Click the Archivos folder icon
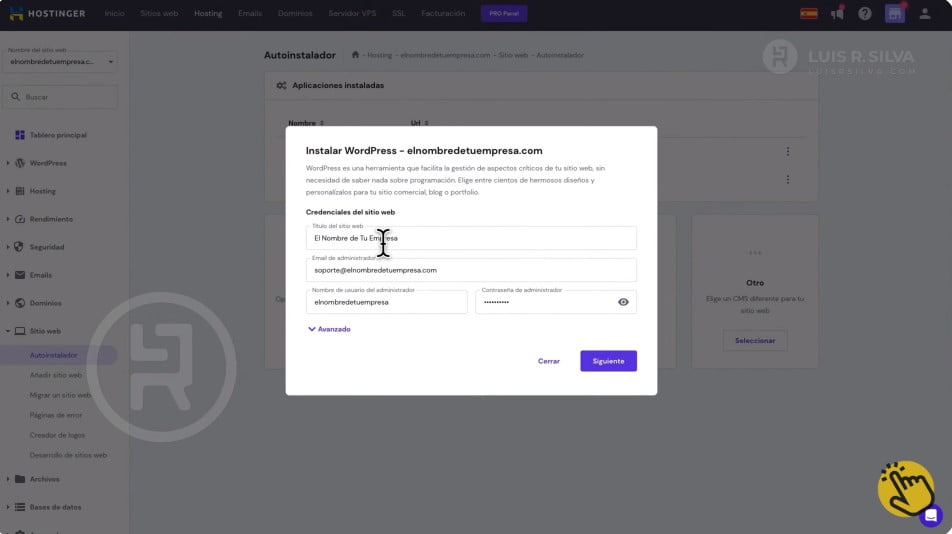 tap(20, 479)
